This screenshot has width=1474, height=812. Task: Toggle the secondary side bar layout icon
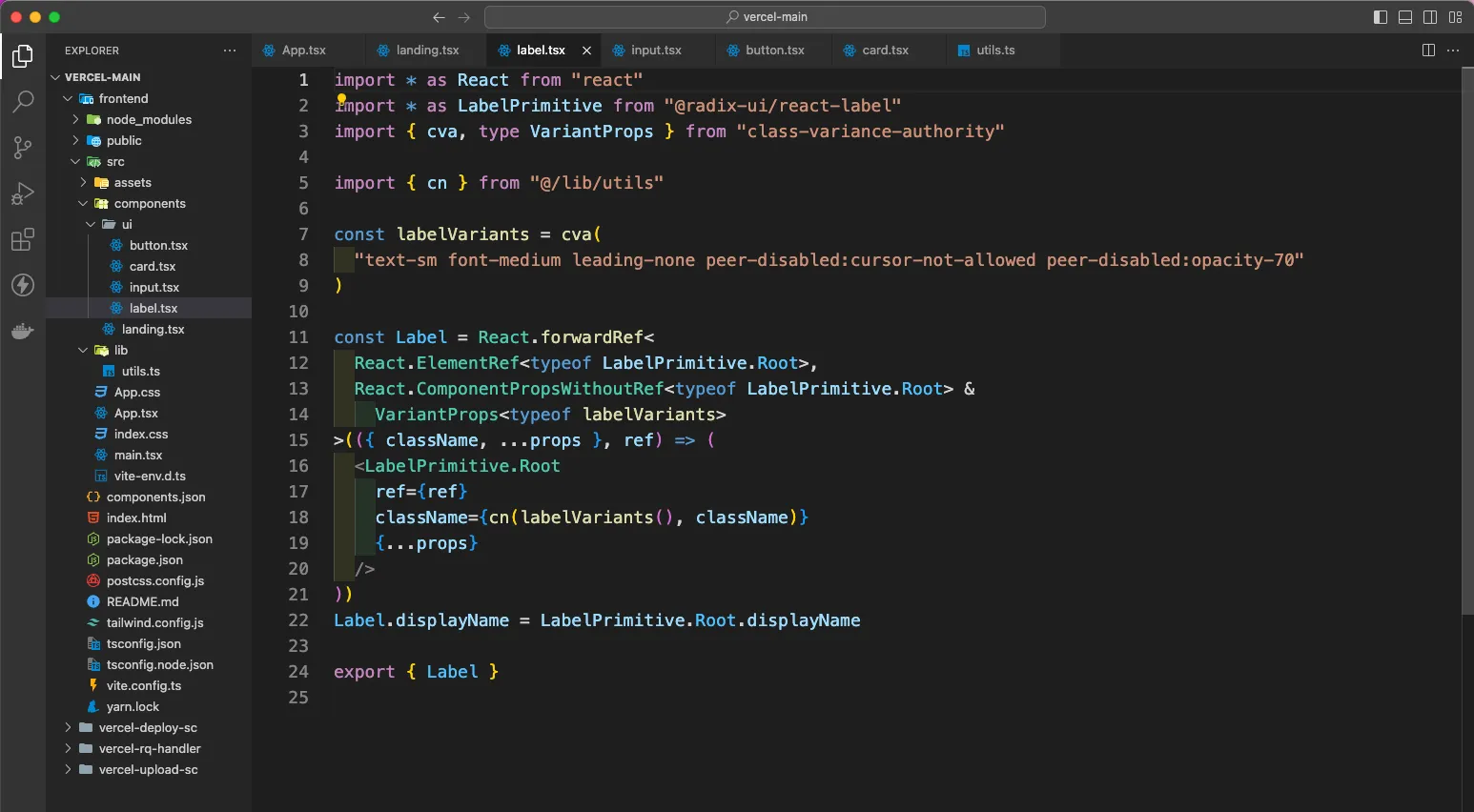1430,17
